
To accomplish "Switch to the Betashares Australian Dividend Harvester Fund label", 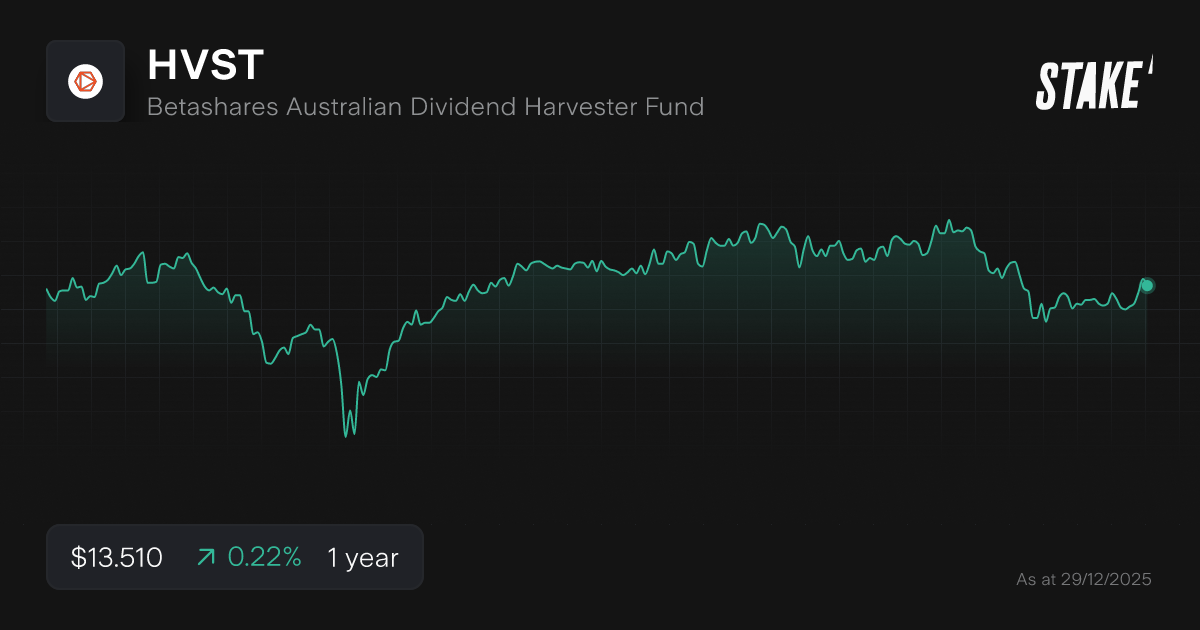I will point(425,107).
